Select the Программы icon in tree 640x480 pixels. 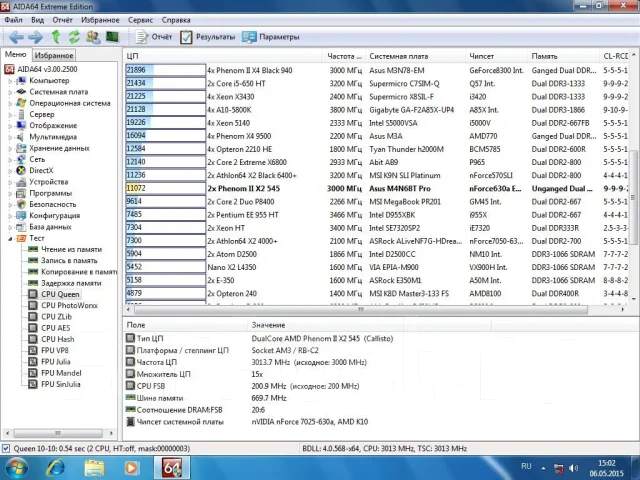coord(21,193)
